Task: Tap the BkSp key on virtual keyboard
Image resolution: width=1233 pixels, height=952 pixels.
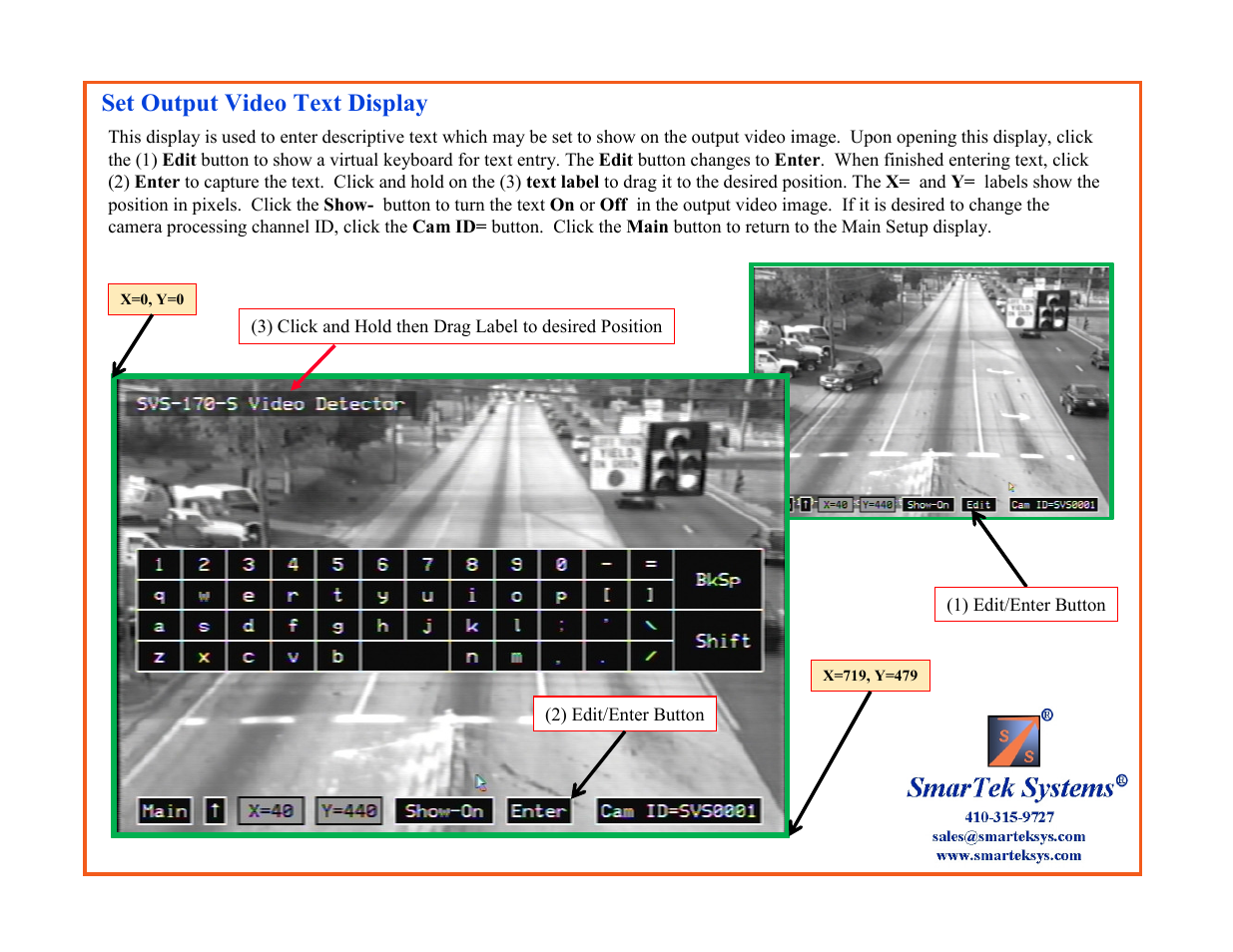Action: click(x=718, y=580)
